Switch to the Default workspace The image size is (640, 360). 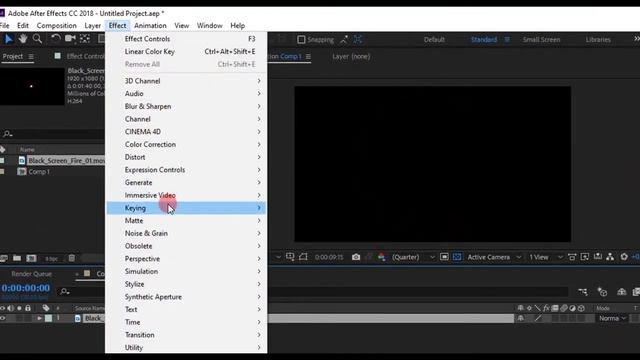434,40
